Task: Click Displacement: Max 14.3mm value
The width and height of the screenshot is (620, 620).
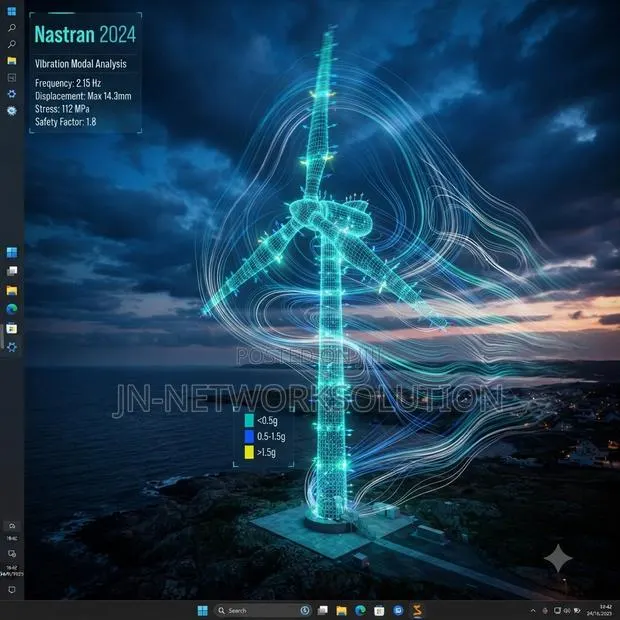Action: point(83,96)
